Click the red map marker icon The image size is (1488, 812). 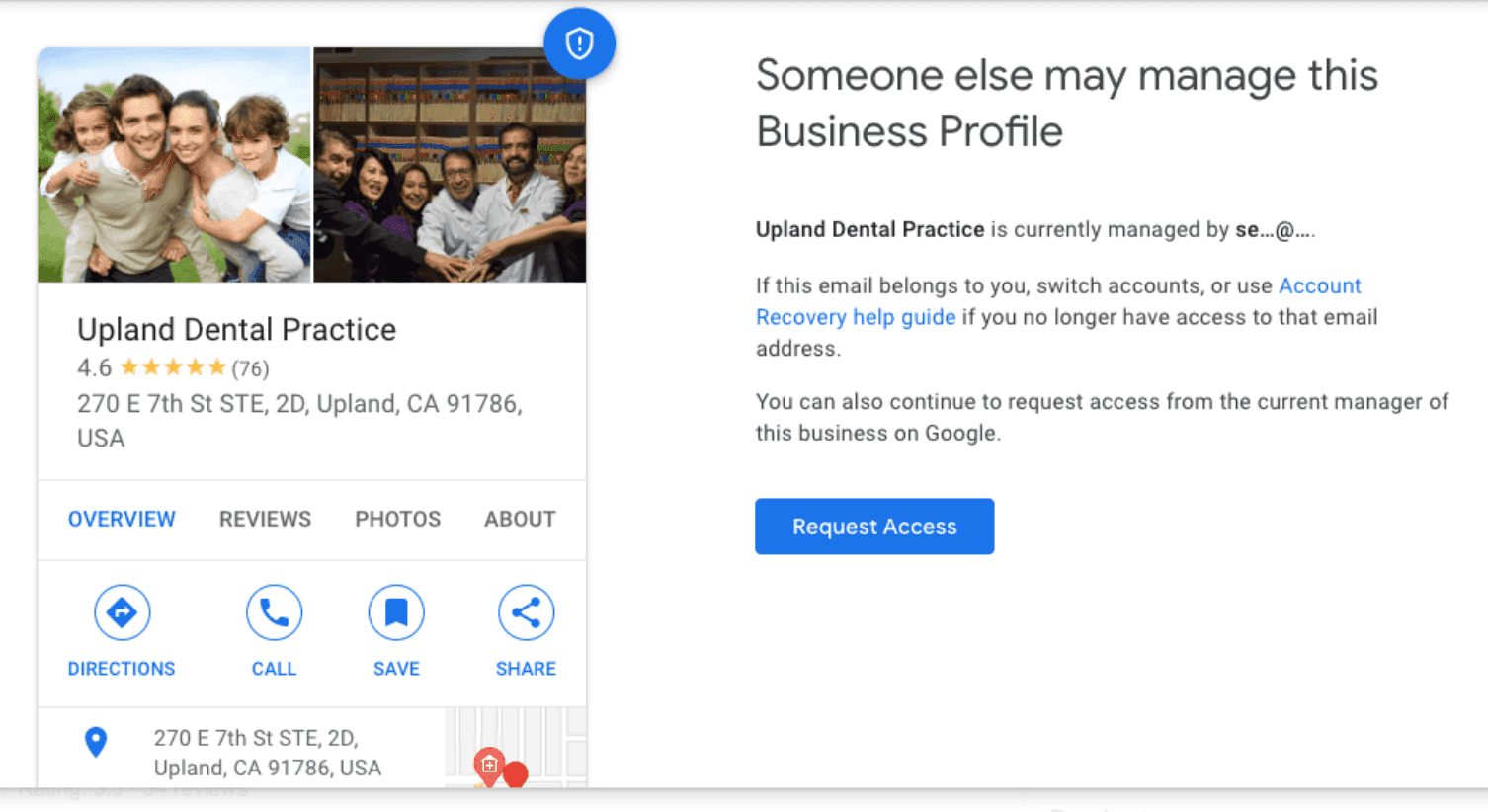coord(488,766)
